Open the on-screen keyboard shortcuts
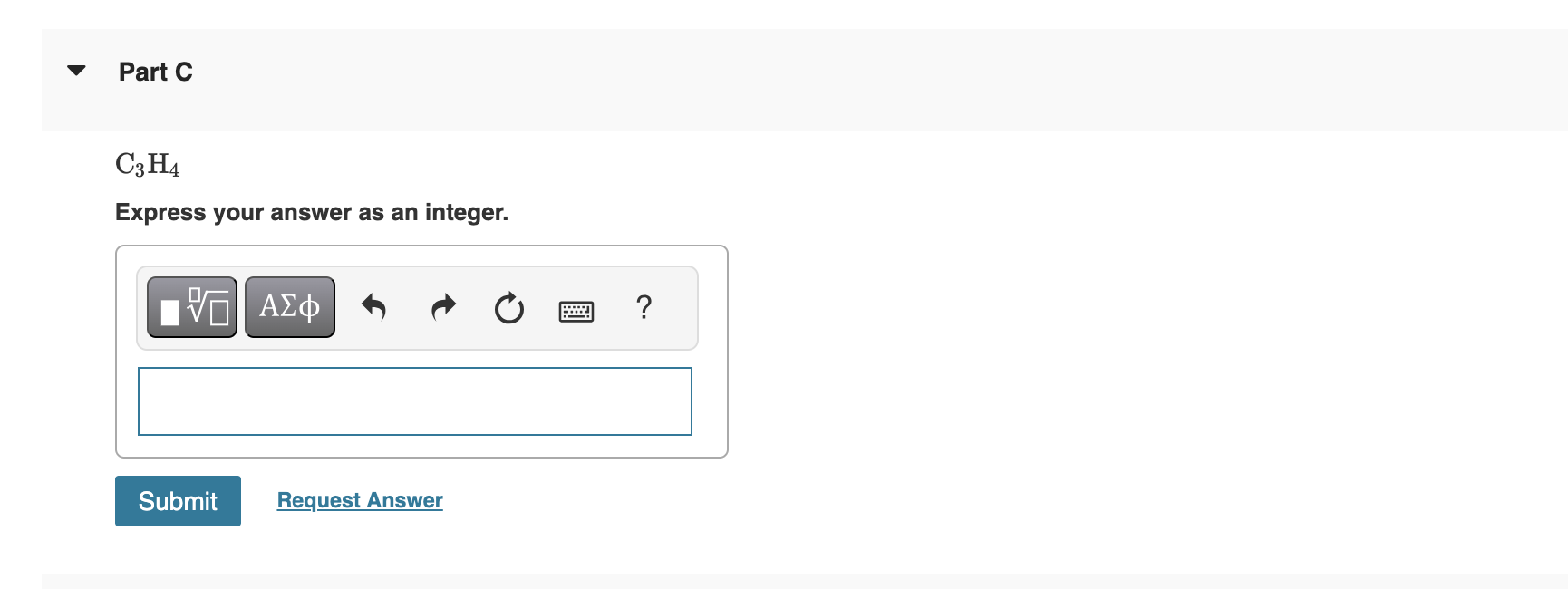 pos(576,310)
